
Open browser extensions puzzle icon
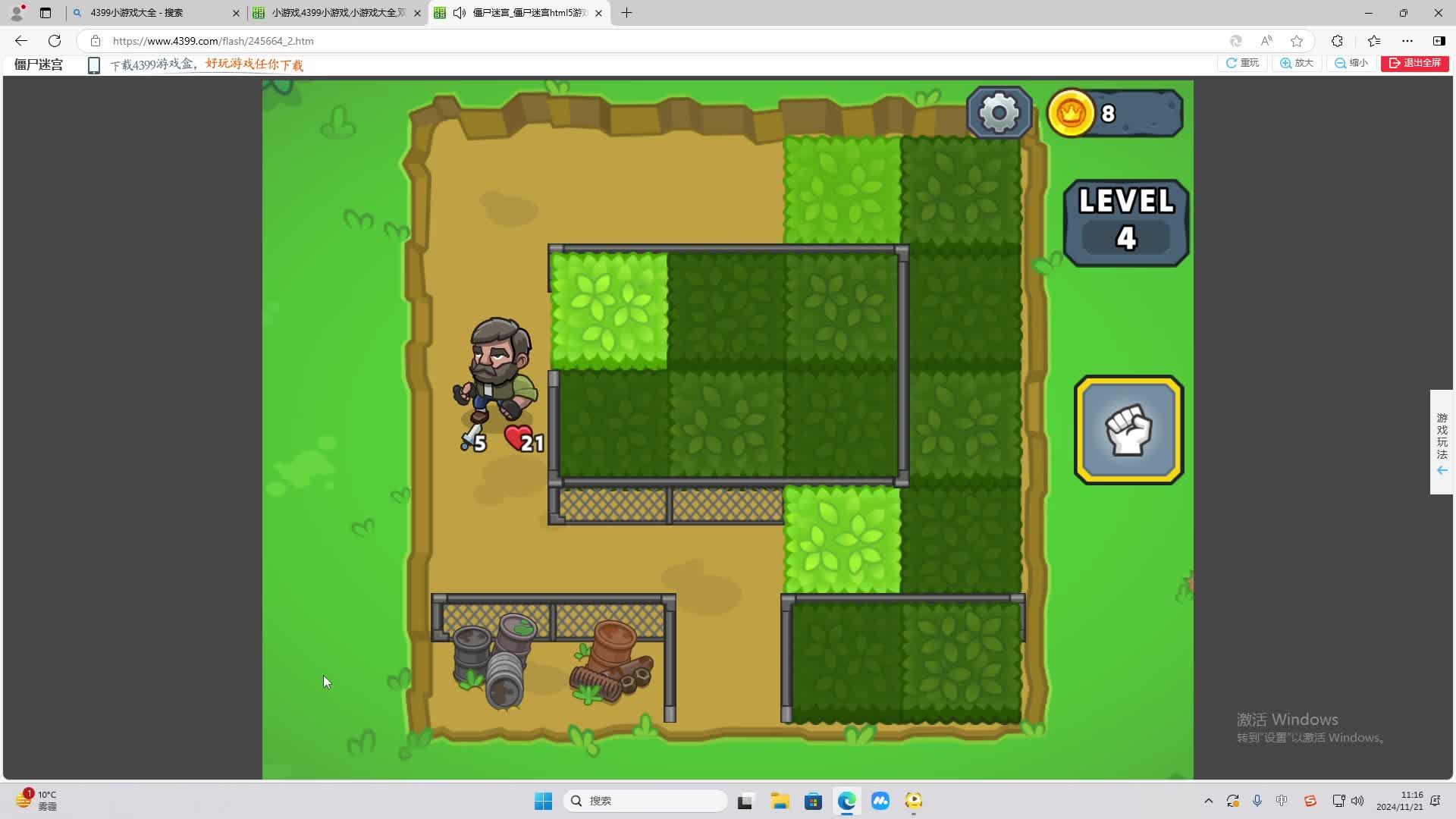point(1337,41)
